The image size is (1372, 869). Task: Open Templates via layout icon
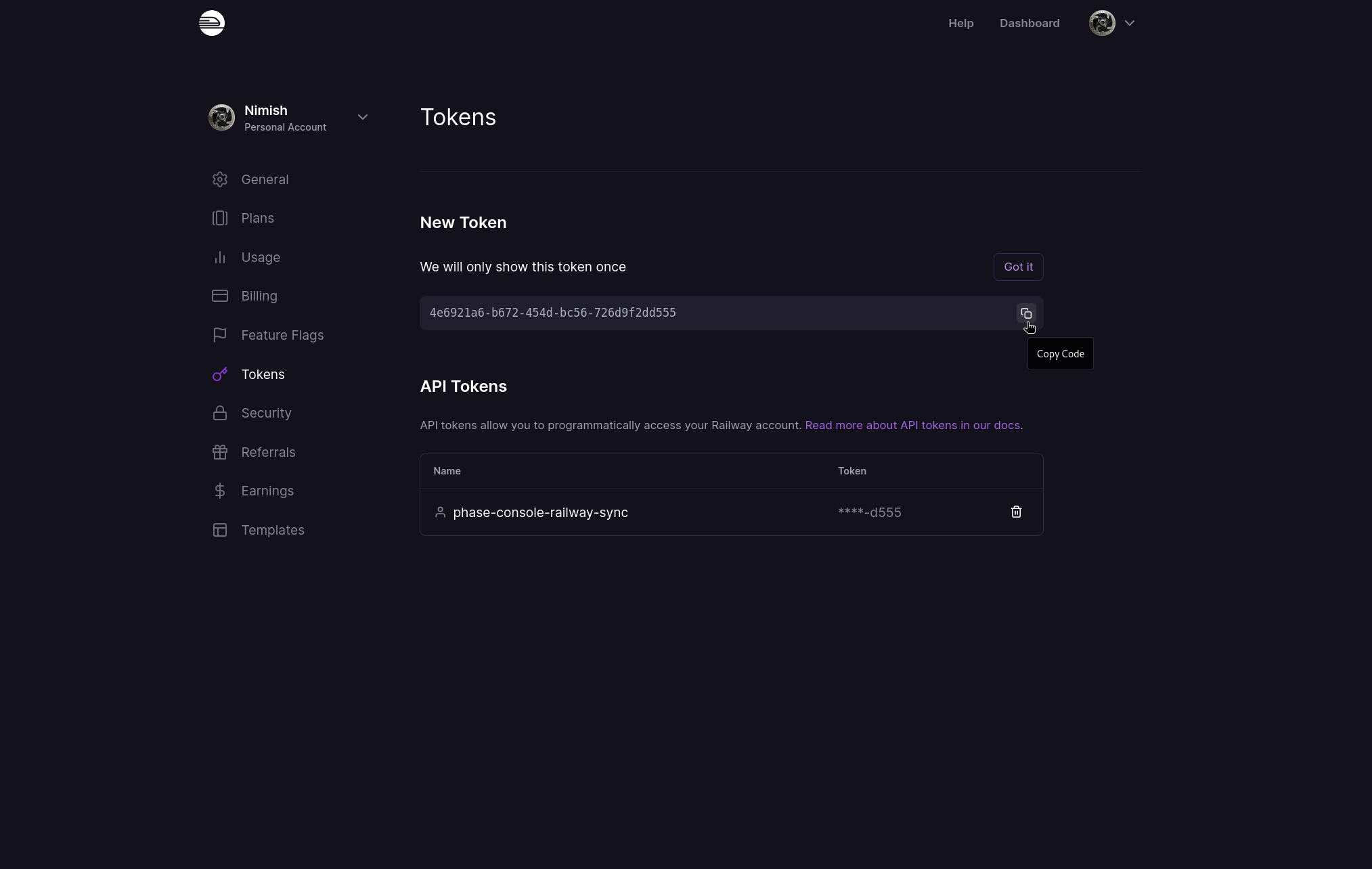tap(220, 530)
